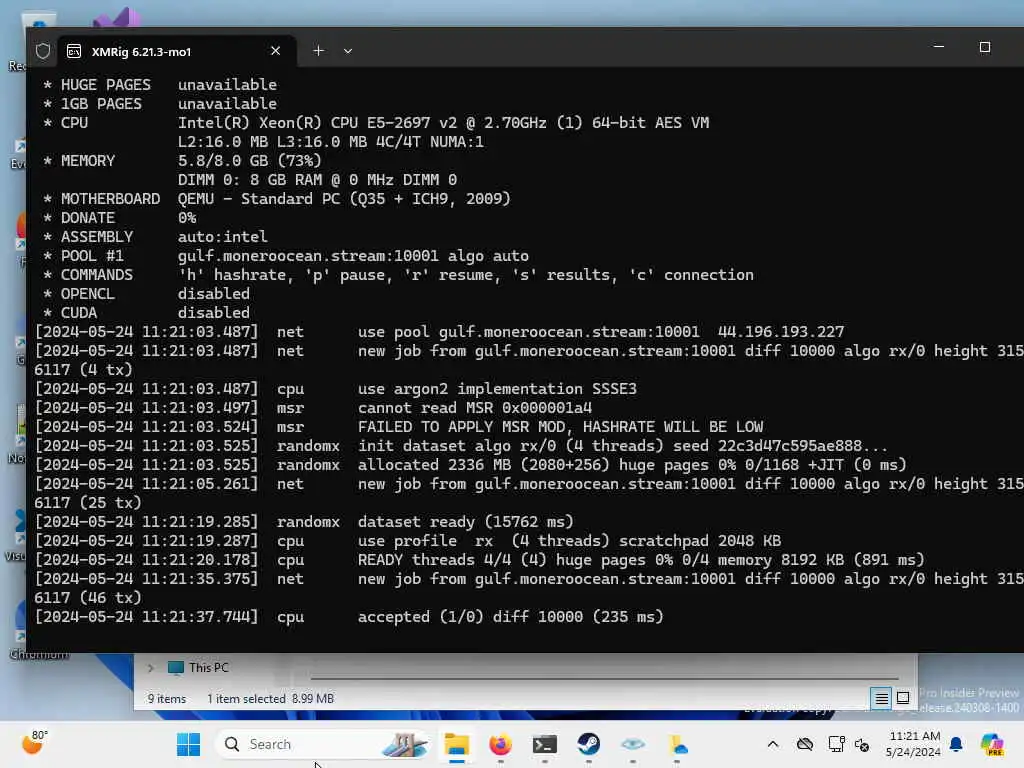
Task: Click the crossed-out cloud tray icon
Action: tap(805, 744)
